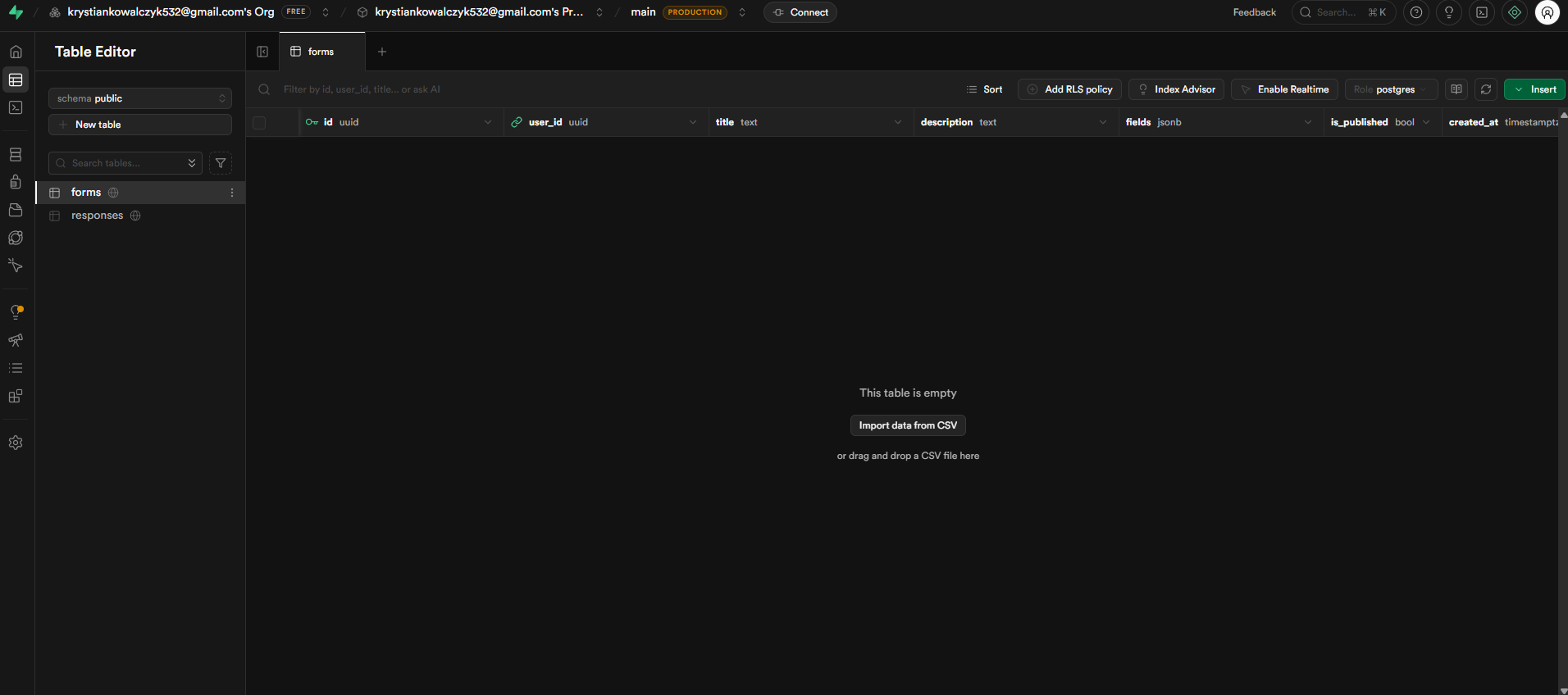The width and height of the screenshot is (1568, 695).
Task: Click the filter tables funnel icon
Action: point(221,163)
